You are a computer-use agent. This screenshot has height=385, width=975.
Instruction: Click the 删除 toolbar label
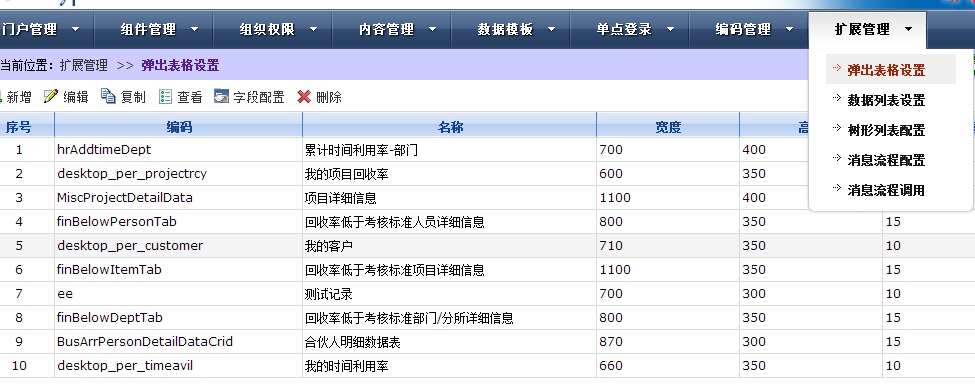pyautogui.click(x=329, y=97)
